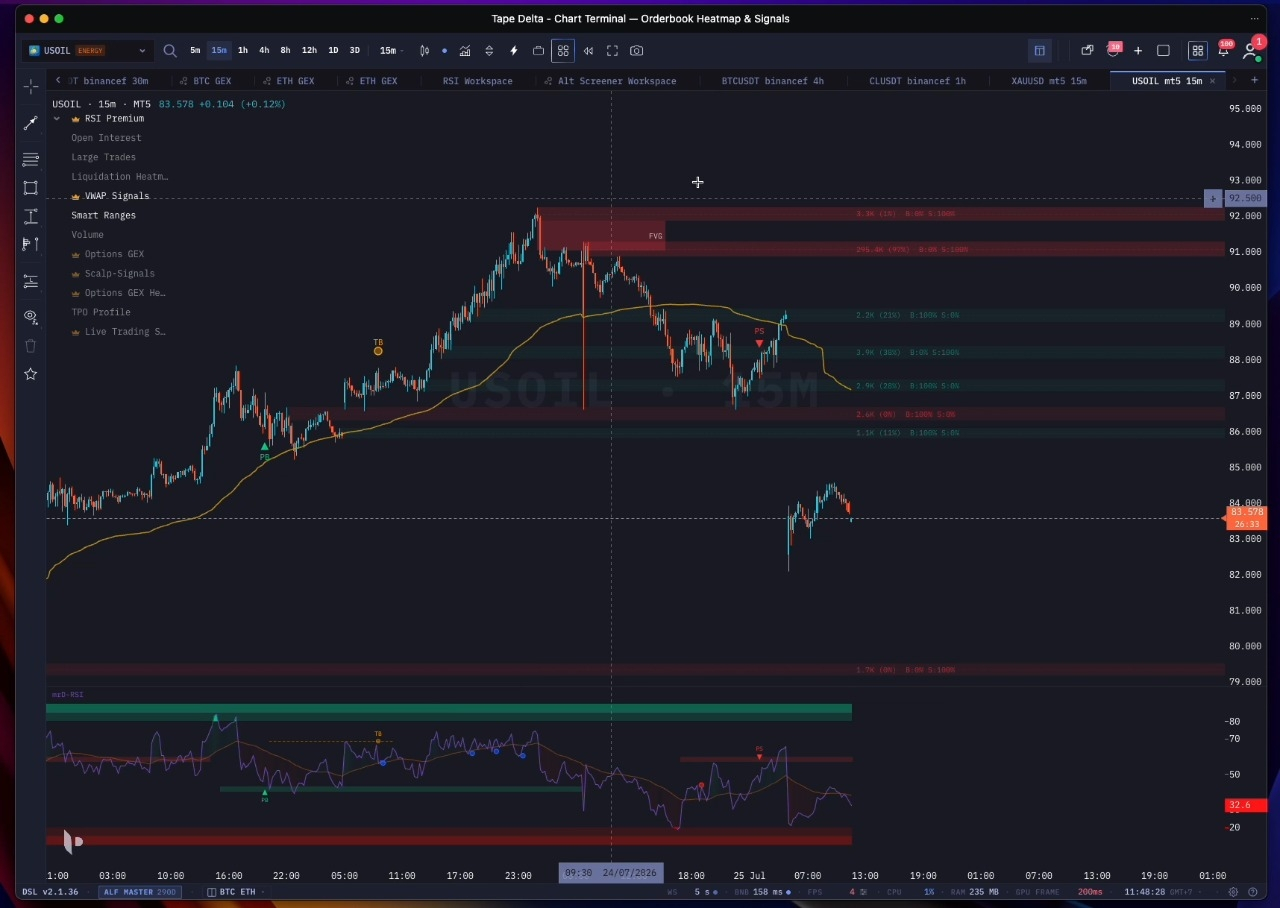Open the window title bar overflow menu

click(1254, 18)
